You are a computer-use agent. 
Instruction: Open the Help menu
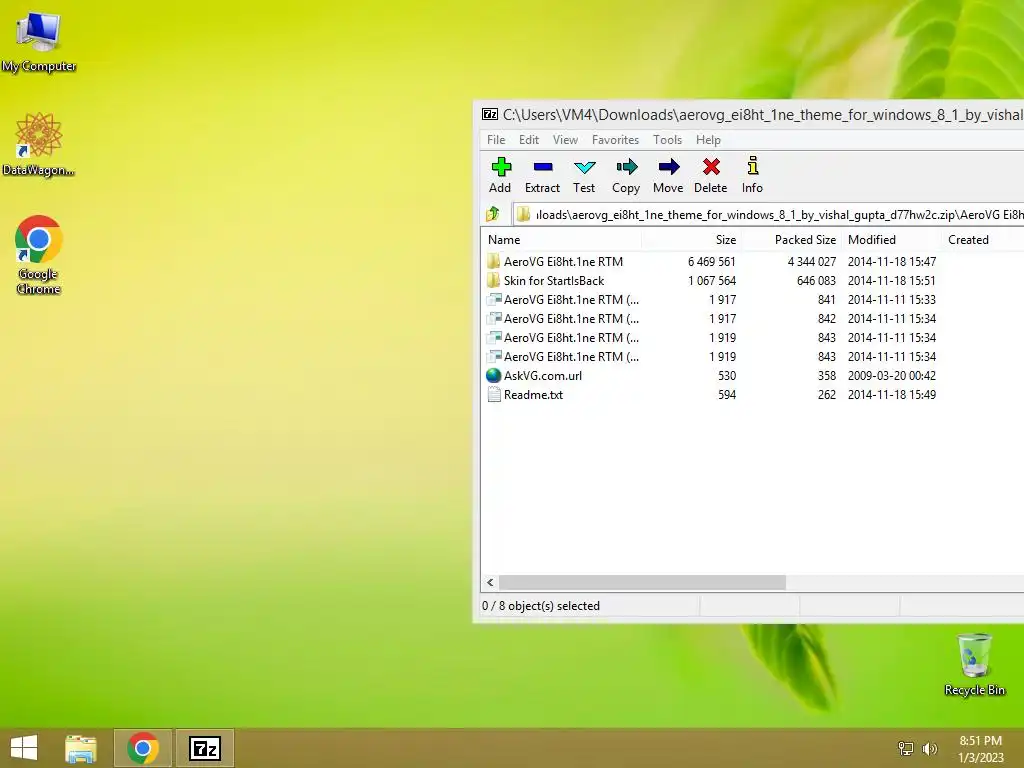708,140
